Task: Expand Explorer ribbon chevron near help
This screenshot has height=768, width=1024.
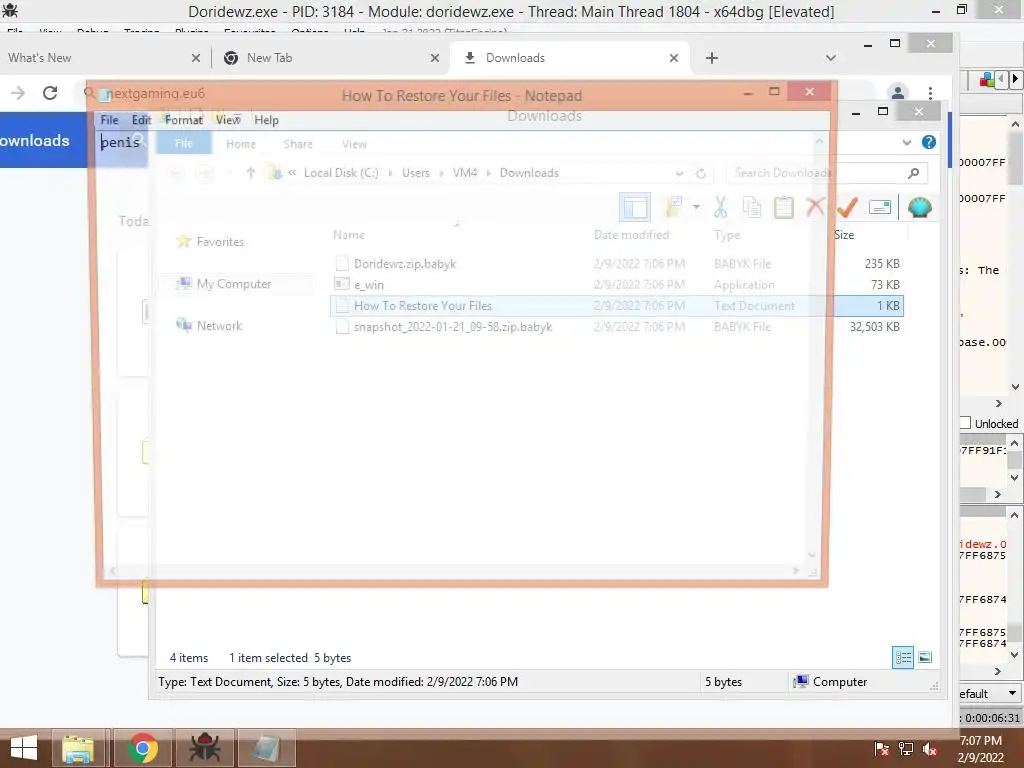Action: pos(906,142)
